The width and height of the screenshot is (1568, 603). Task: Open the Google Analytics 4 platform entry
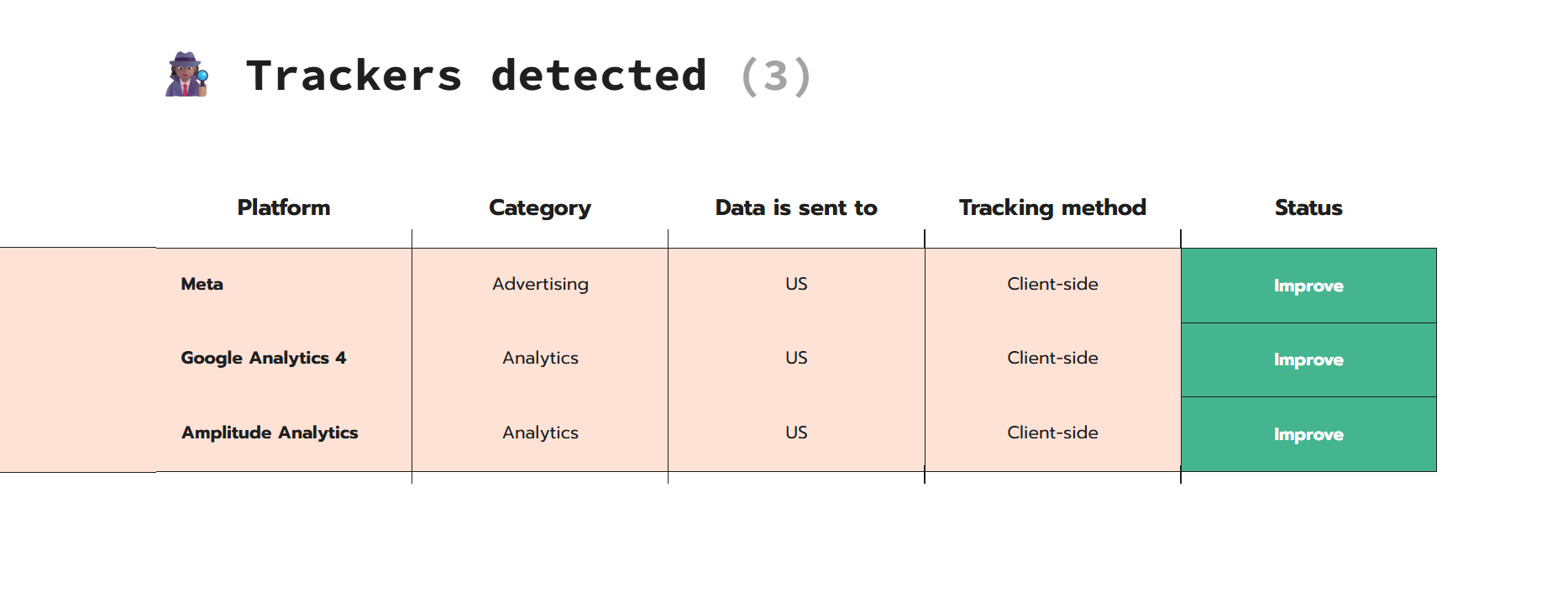point(264,358)
